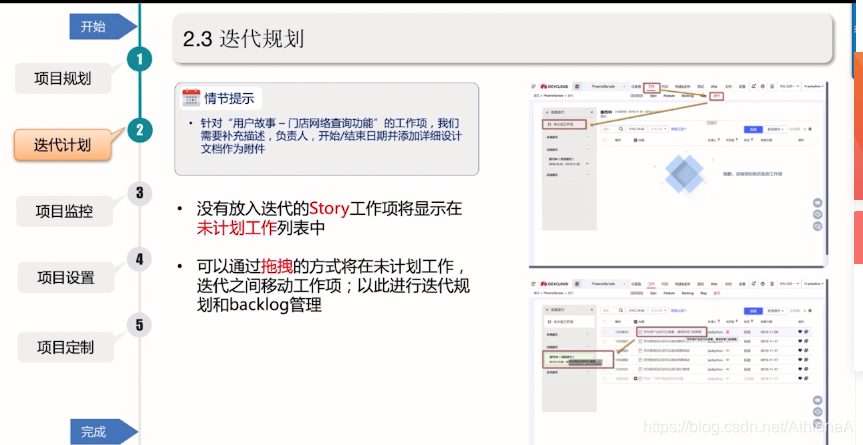The image size is (863, 445).
Task: Click blue 新建 button in lower screenshot
Action: [753, 311]
